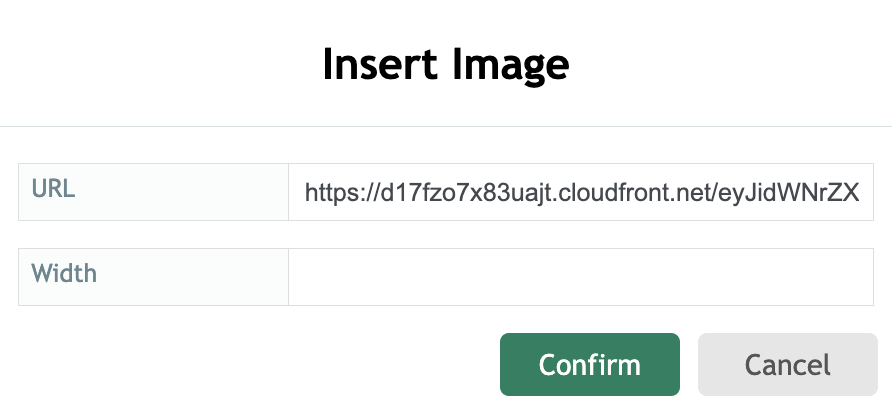
Task: Cancel the Insert Image dialog
Action: (787, 364)
